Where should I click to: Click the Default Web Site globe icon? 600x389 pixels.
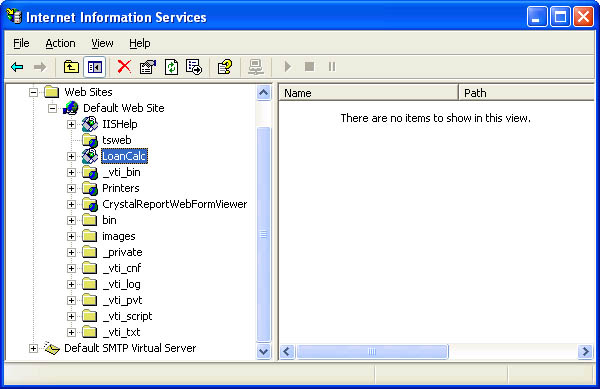71,108
